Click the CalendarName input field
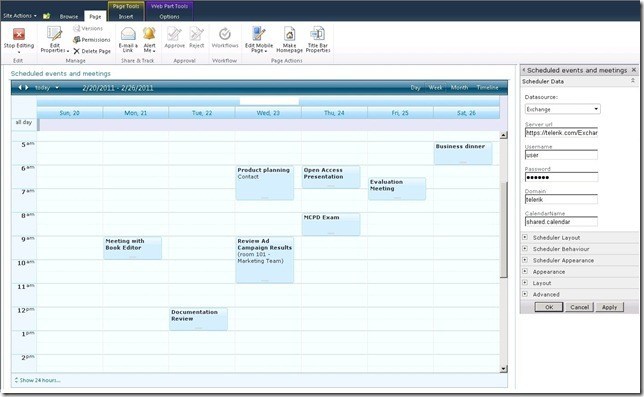This screenshot has width=644, height=397. [561, 222]
